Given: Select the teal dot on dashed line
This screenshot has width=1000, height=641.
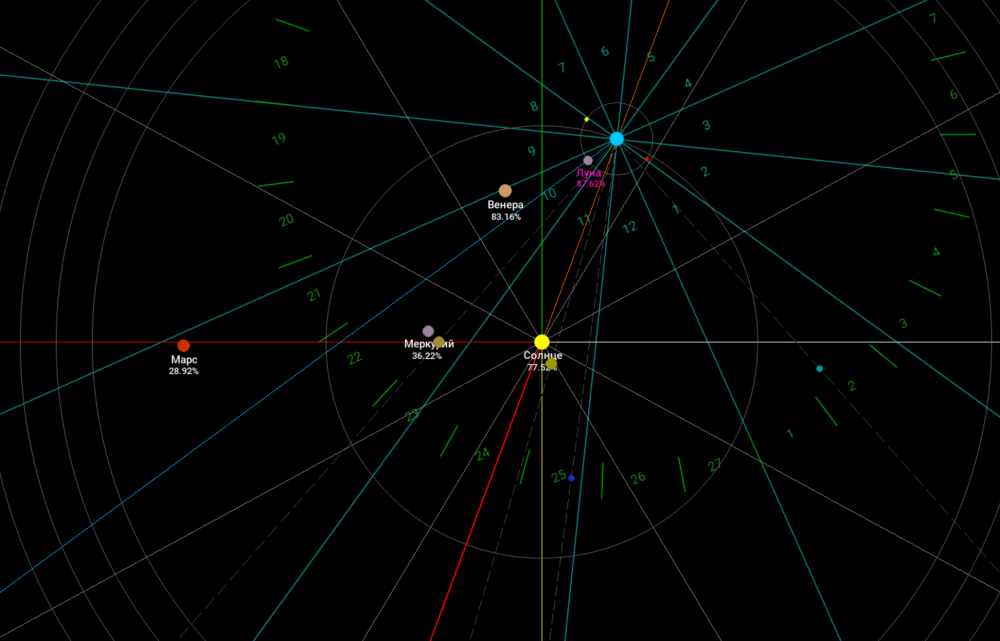Looking at the screenshot, I should 820,369.
